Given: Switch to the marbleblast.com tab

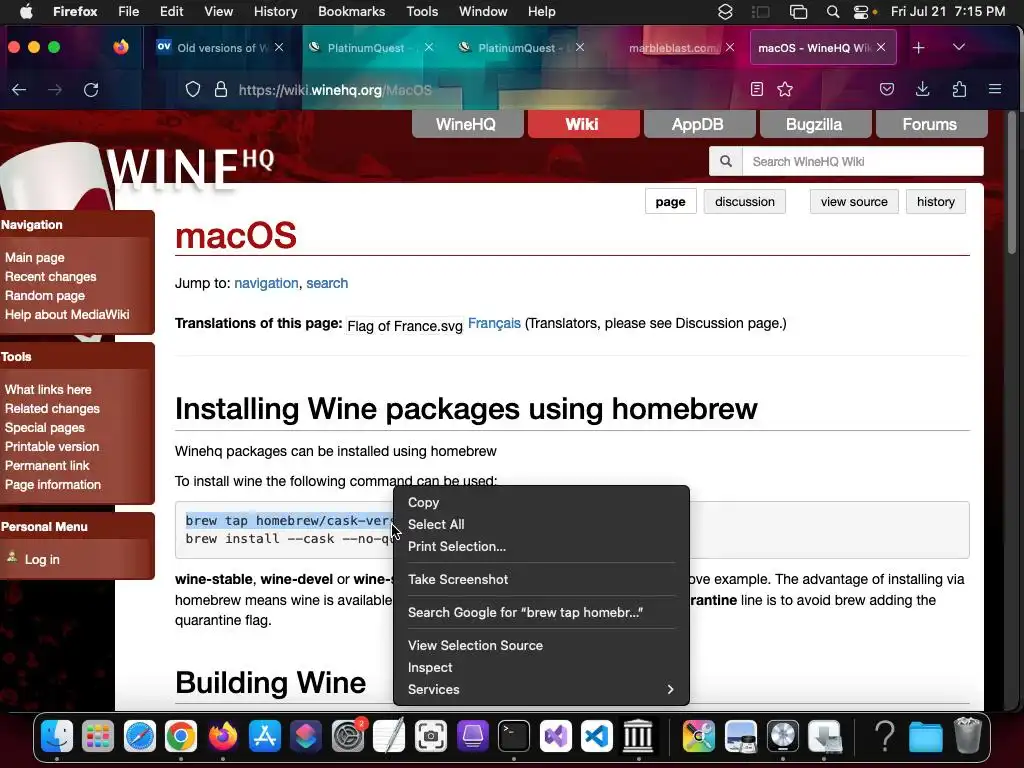Looking at the screenshot, I should [673, 48].
